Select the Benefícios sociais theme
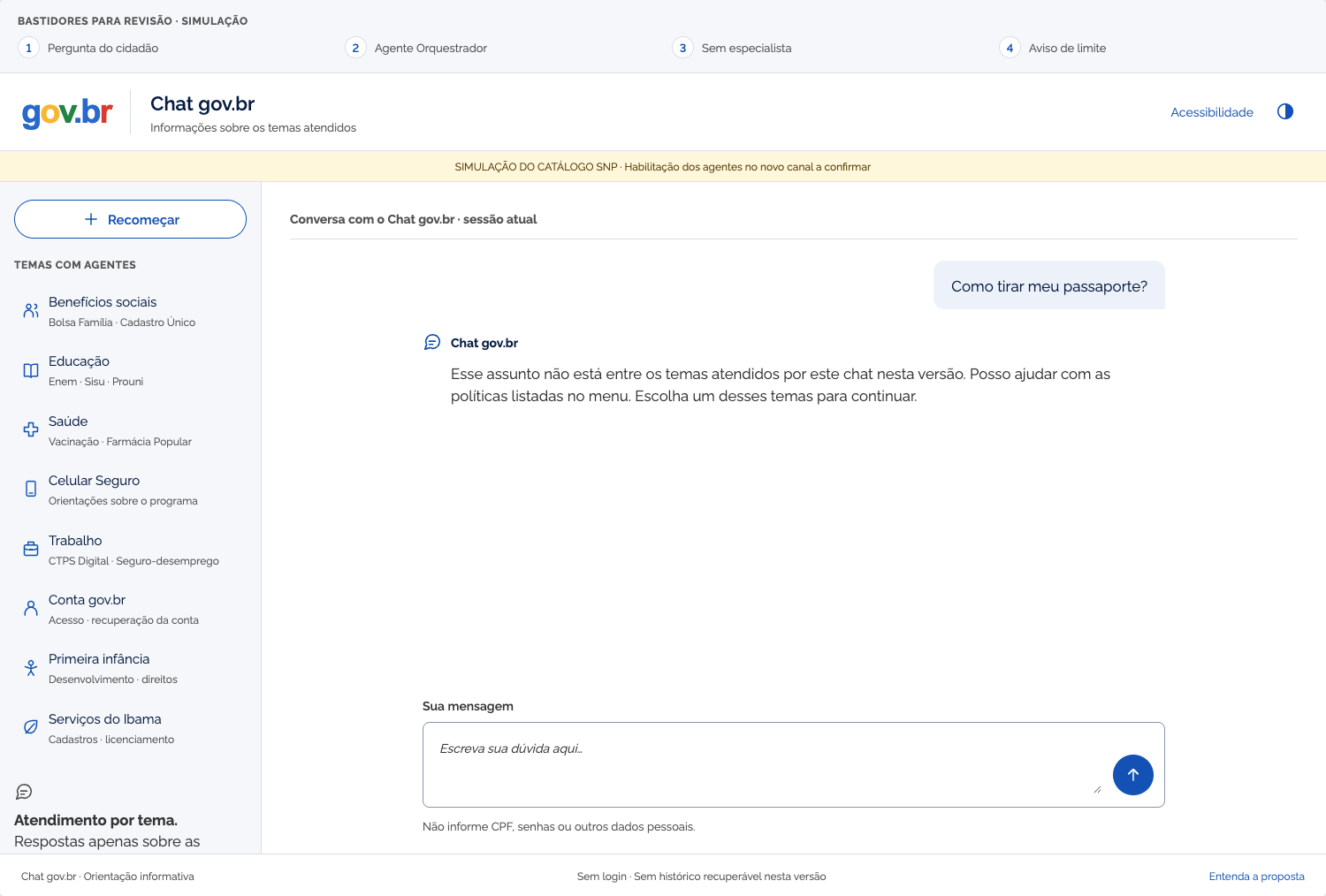 130,311
